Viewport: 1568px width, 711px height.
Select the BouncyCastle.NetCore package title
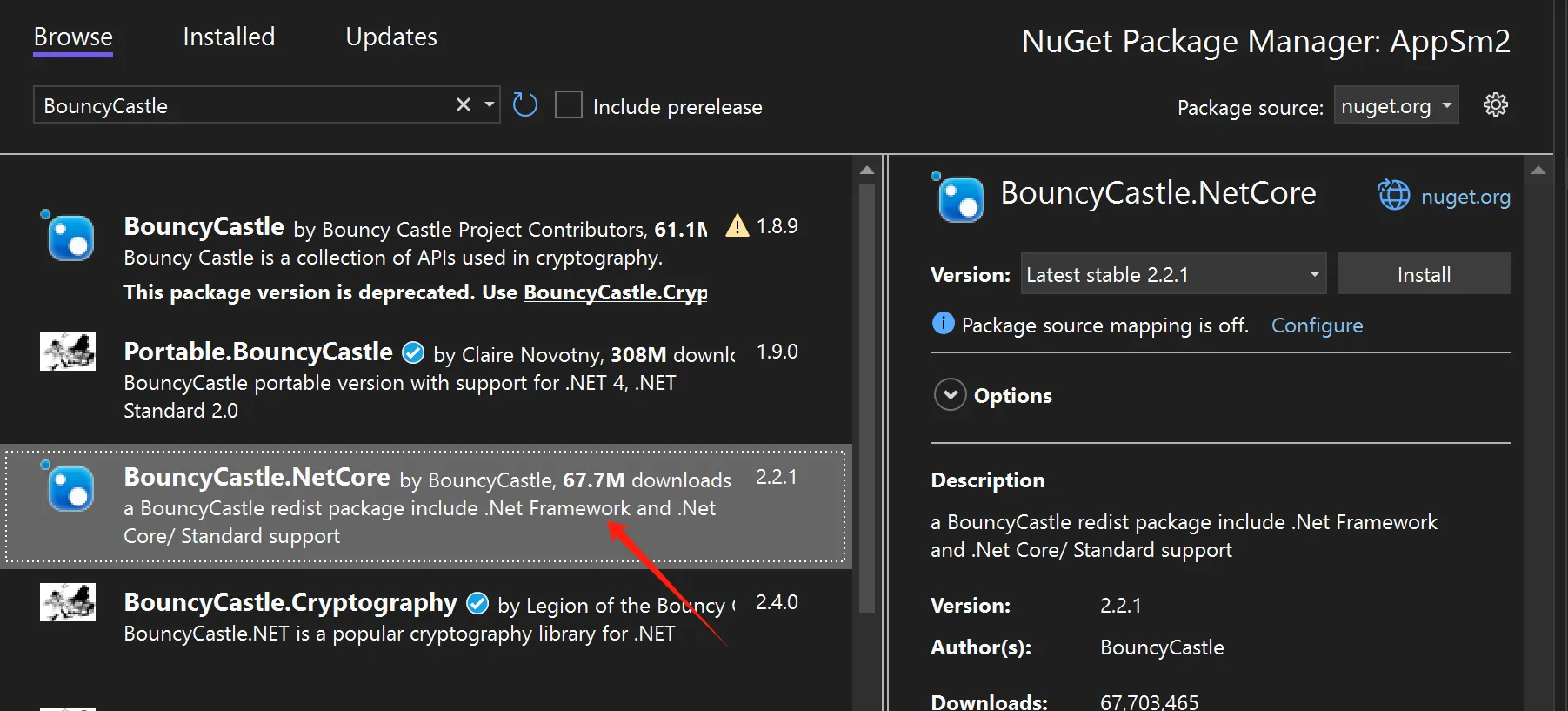(x=257, y=477)
